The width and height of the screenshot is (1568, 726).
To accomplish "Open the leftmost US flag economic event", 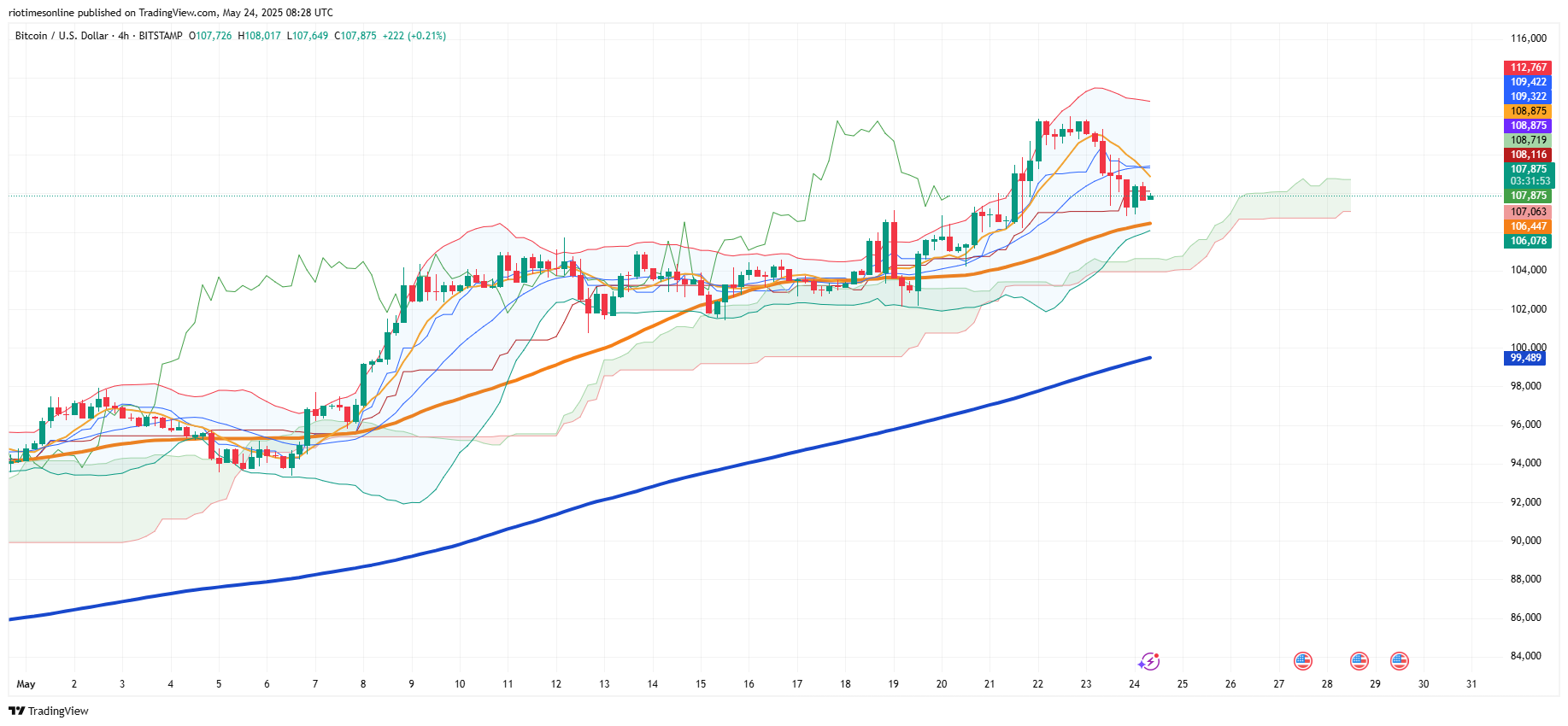I will tap(1302, 660).
